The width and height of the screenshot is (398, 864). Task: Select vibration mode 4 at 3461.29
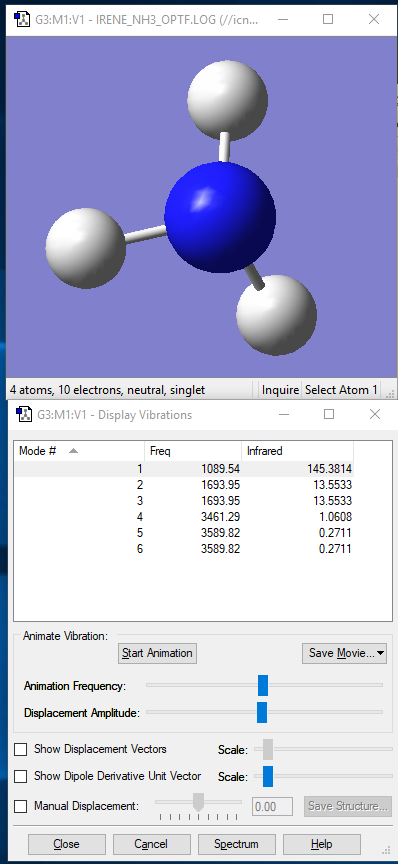tap(184, 517)
